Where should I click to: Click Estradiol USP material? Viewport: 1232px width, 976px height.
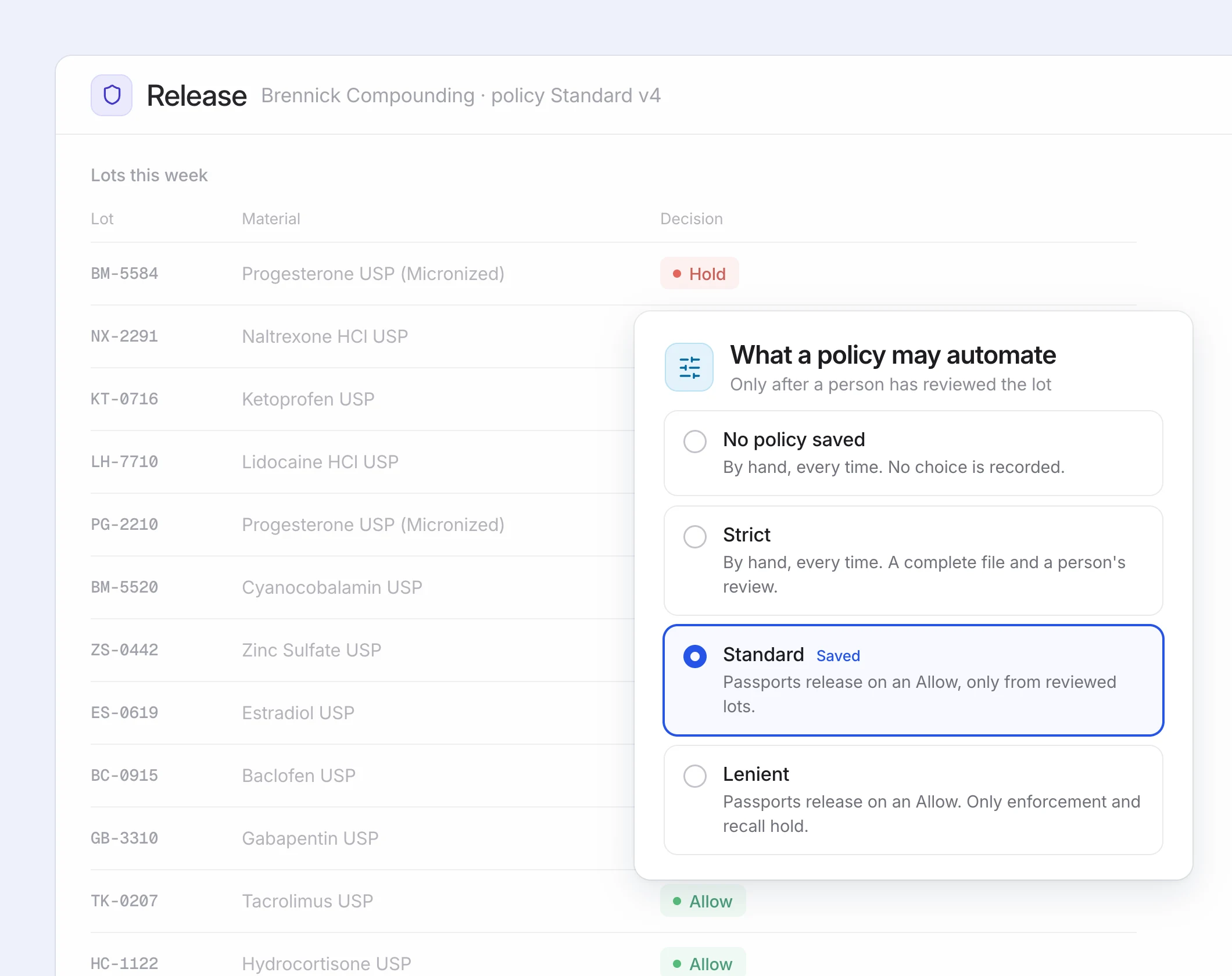click(x=299, y=713)
